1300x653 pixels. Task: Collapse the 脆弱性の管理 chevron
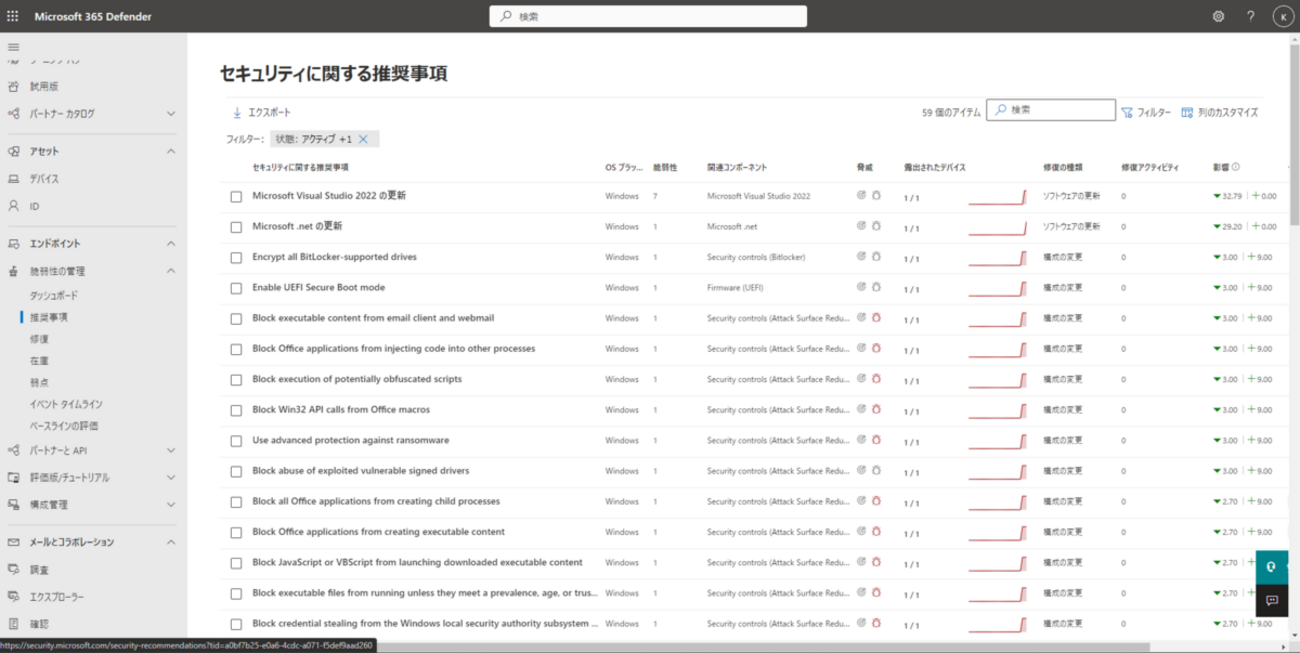(171, 271)
